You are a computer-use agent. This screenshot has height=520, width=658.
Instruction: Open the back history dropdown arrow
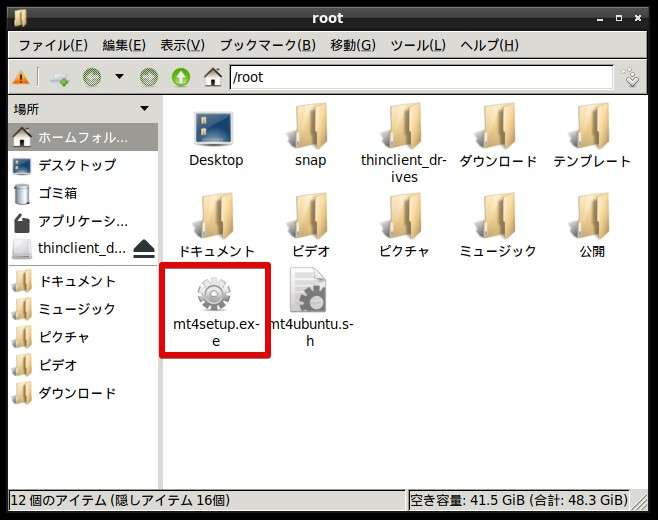pyautogui.click(x=120, y=77)
